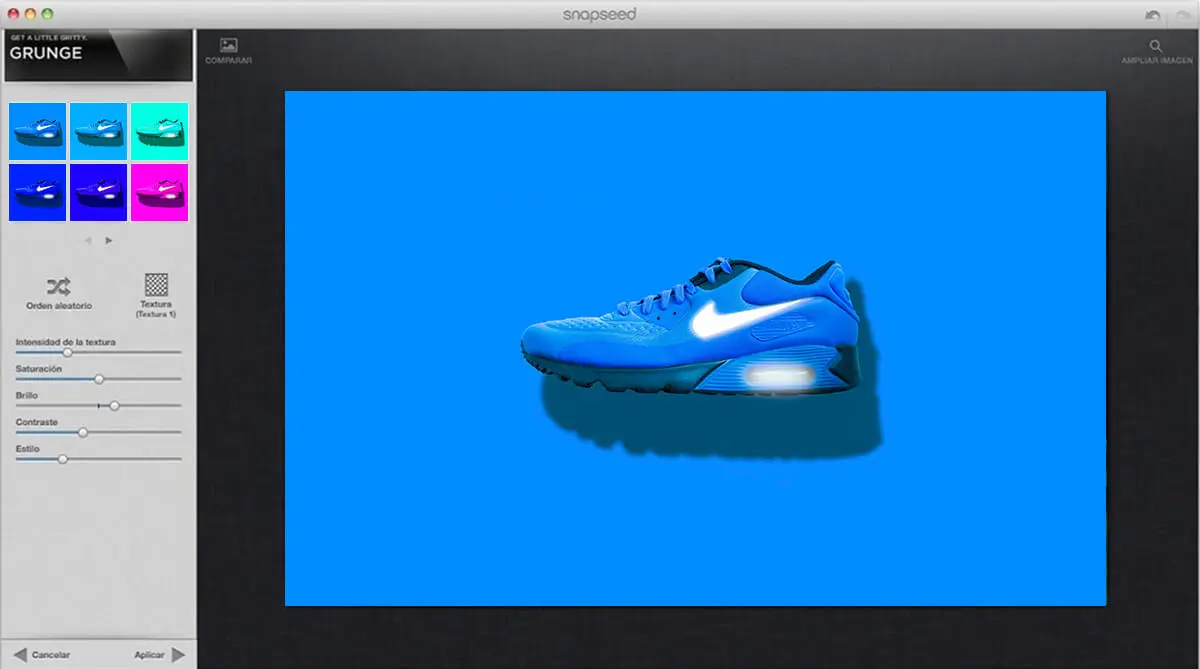Click the Estilo slider handle
The width and height of the screenshot is (1200, 669).
[62, 459]
